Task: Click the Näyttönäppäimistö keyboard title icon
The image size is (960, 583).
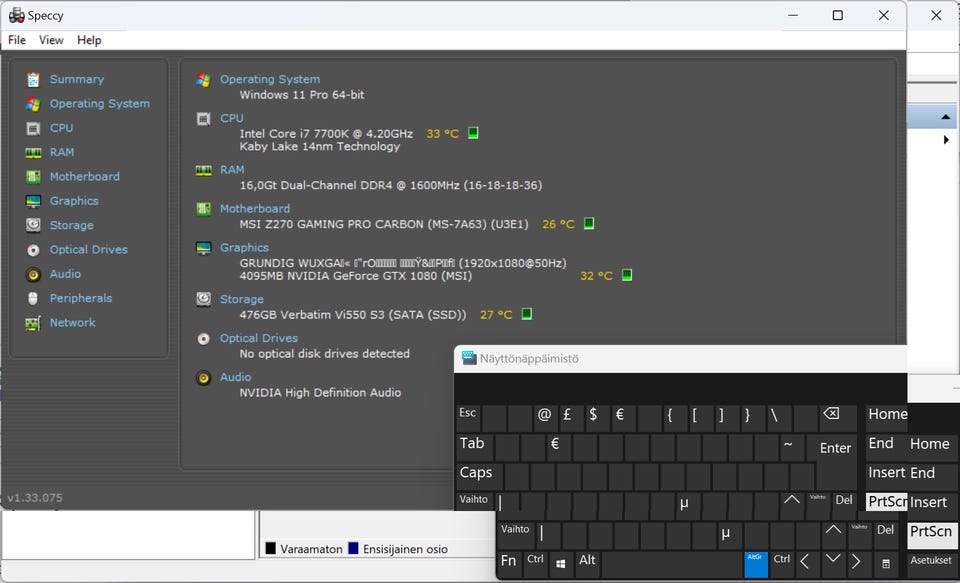Action: pyautogui.click(x=469, y=358)
